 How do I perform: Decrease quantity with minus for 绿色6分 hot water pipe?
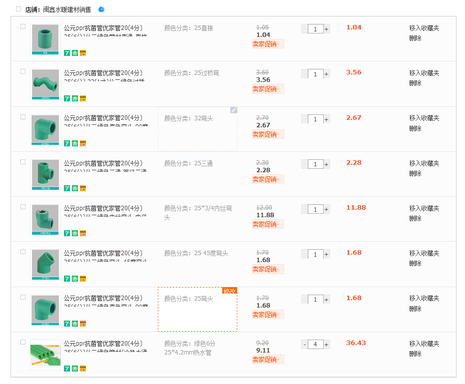(x=304, y=345)
